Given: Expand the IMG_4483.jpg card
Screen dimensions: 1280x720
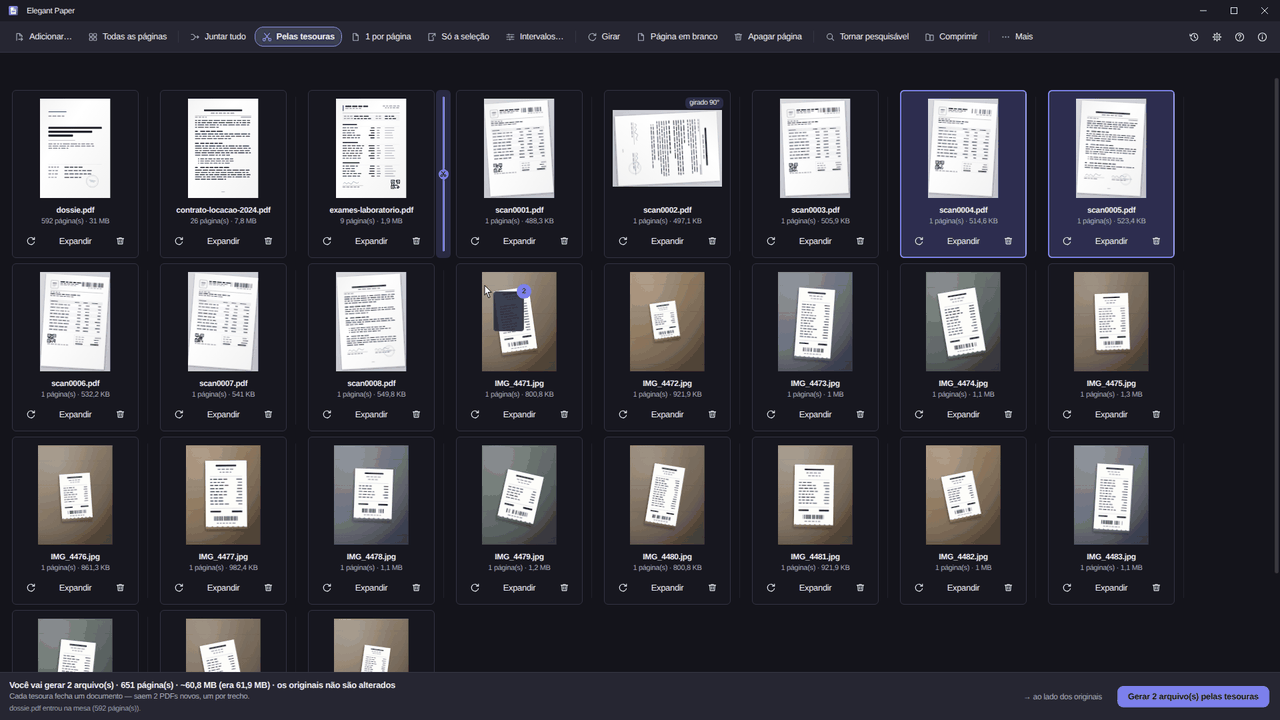Looking at the screenshot, I should (x=1111, y=588).
